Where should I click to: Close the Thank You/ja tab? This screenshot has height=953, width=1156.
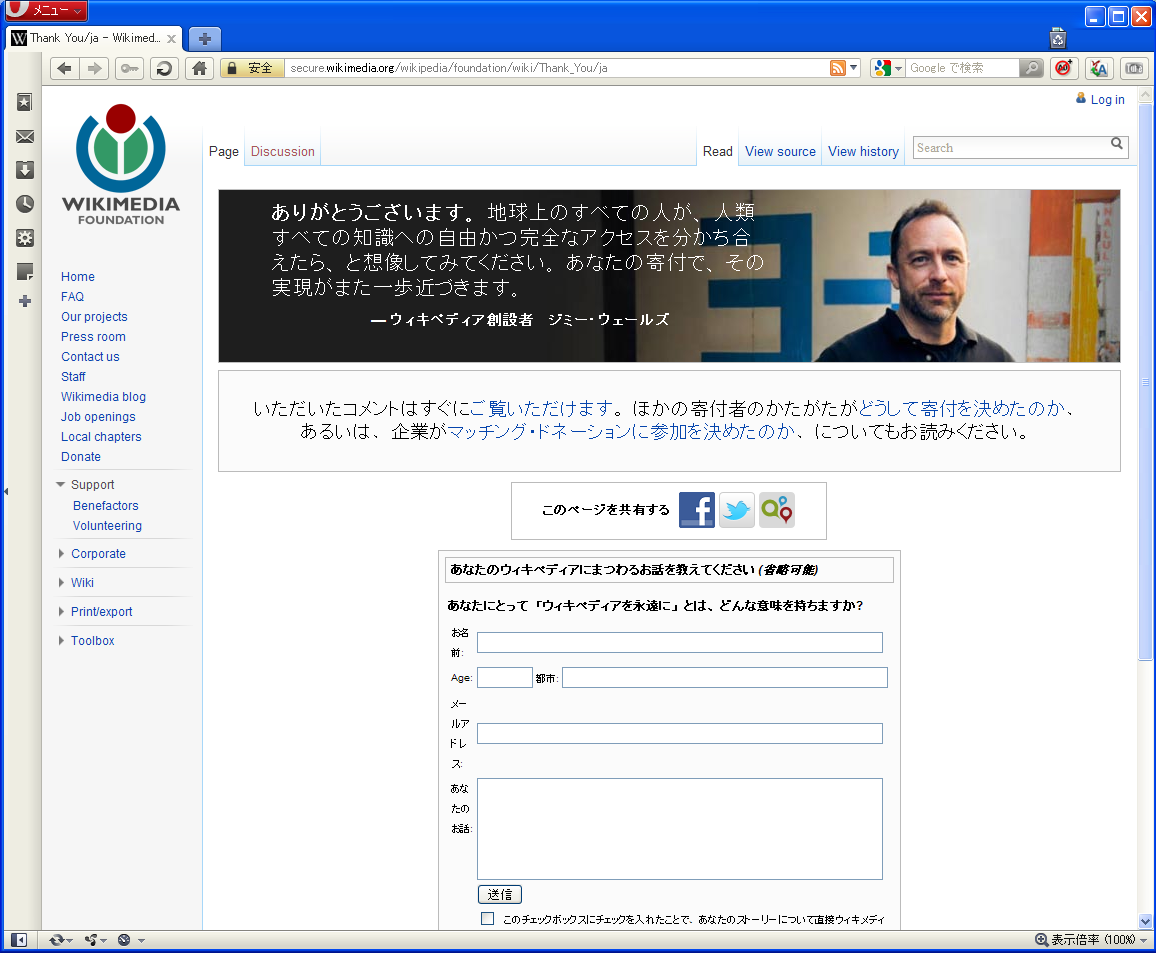tap(171, 38)
